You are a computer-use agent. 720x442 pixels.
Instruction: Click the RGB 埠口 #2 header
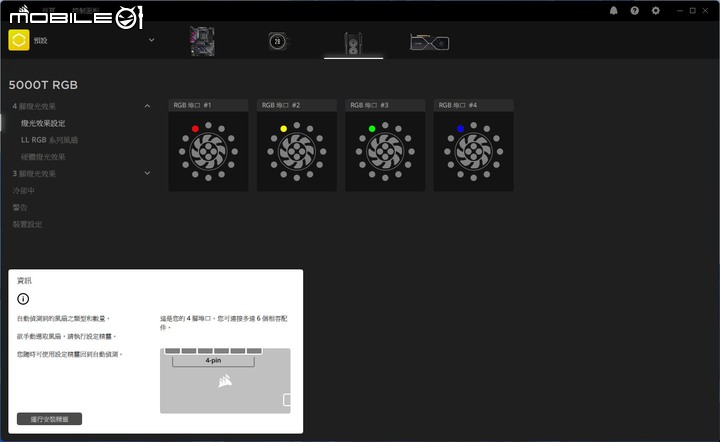[x=297, y=105]
